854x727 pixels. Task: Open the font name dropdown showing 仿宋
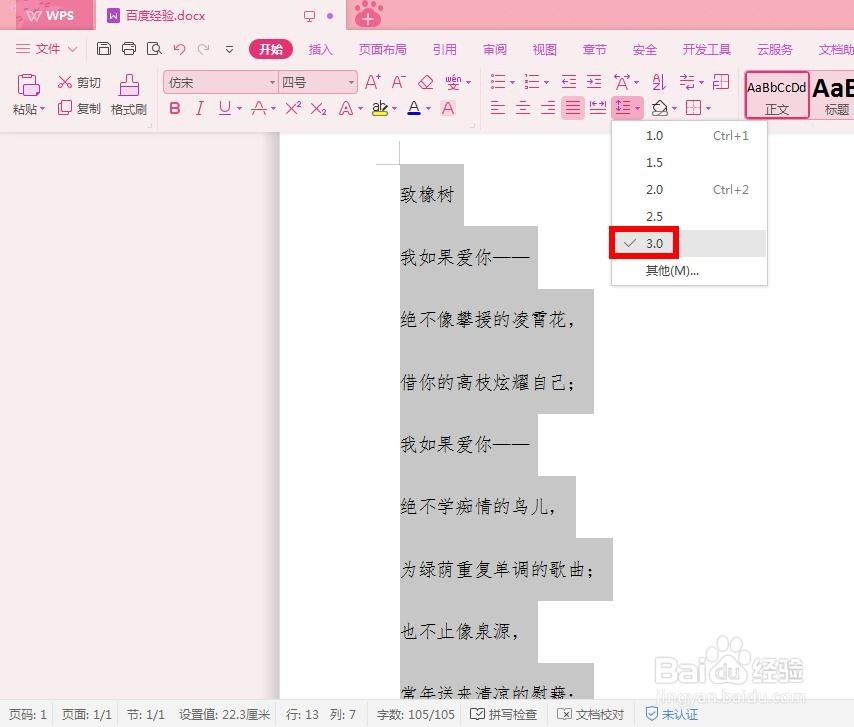click(x=271, y=82)
